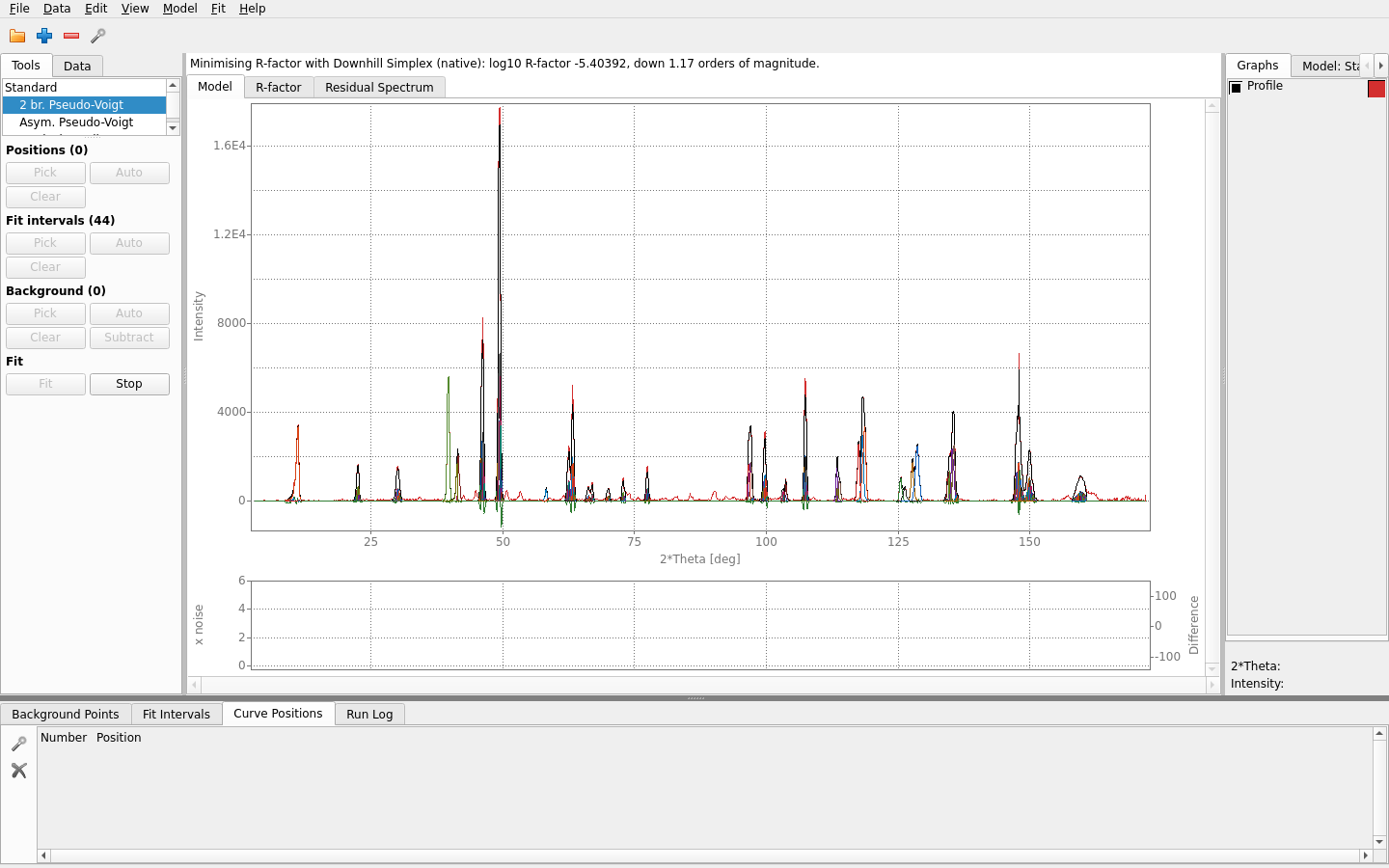Click the X delete icon near table
This screenshot has height=868, width=1389.
pyautogui.click(x=18, y=771)
